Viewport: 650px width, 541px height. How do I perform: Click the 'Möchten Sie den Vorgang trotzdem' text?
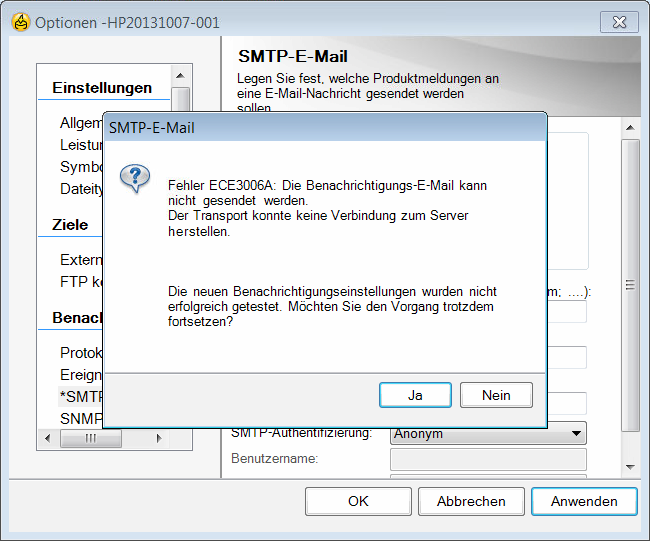coord(390,307)
